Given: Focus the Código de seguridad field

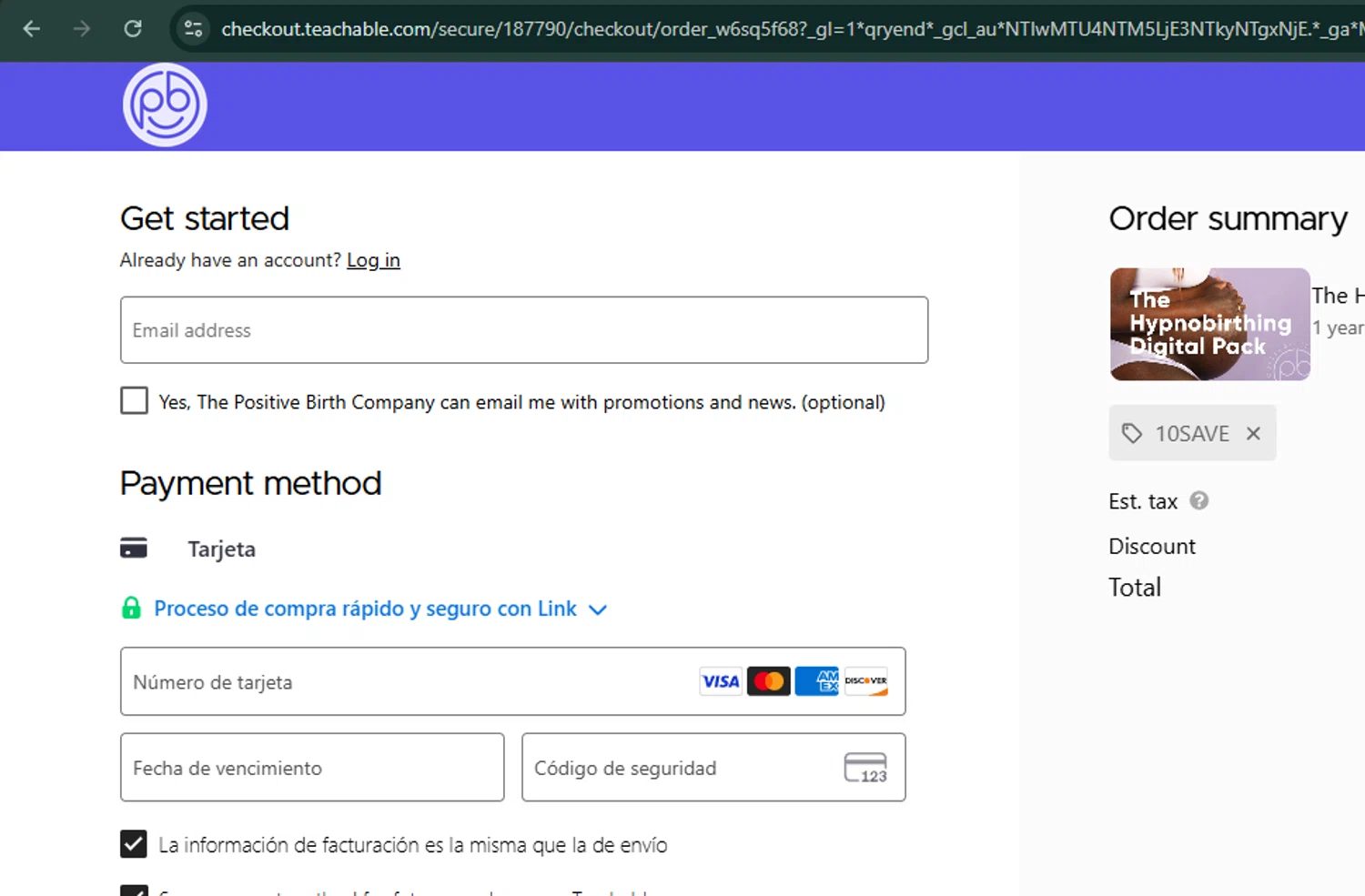Looking at the screenshot, I should (713, 768).
